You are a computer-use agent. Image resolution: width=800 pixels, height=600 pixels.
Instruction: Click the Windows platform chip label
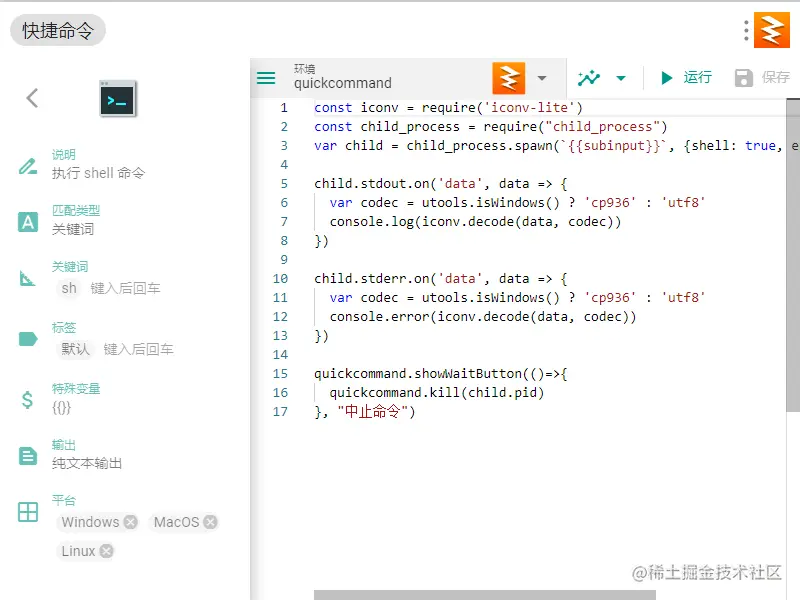click(90, 522)
